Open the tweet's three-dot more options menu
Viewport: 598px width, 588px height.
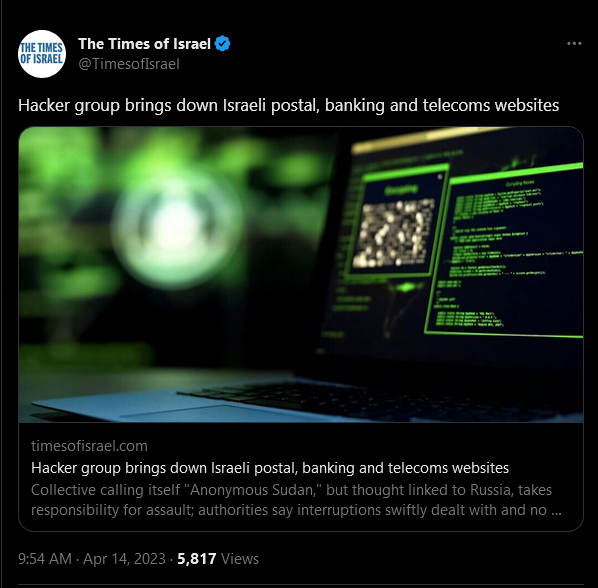click(x=574, y=44)
